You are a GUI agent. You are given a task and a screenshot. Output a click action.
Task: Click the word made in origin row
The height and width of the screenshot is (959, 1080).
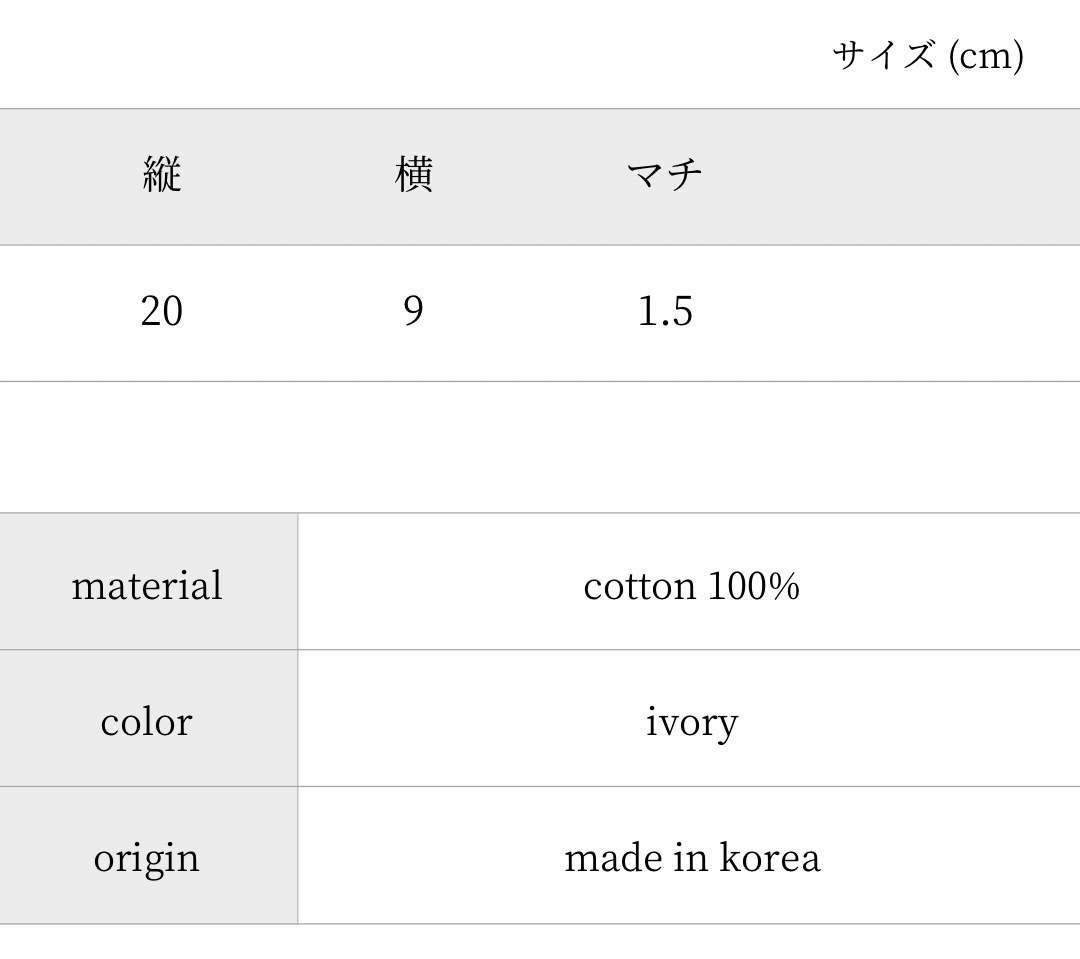pos(612,858)
